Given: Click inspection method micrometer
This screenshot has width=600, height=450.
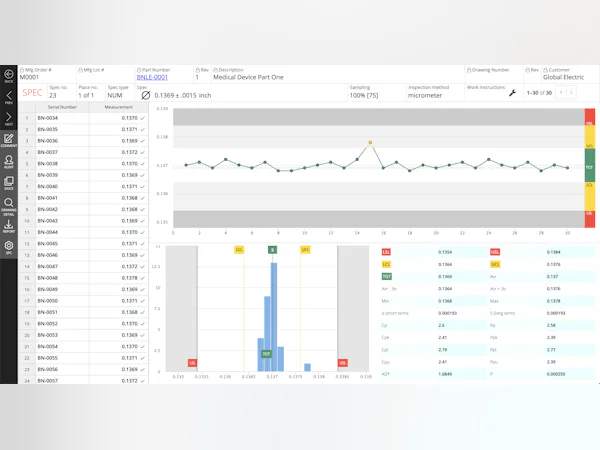Looking at the screenshot, I should tap(425, 95).
